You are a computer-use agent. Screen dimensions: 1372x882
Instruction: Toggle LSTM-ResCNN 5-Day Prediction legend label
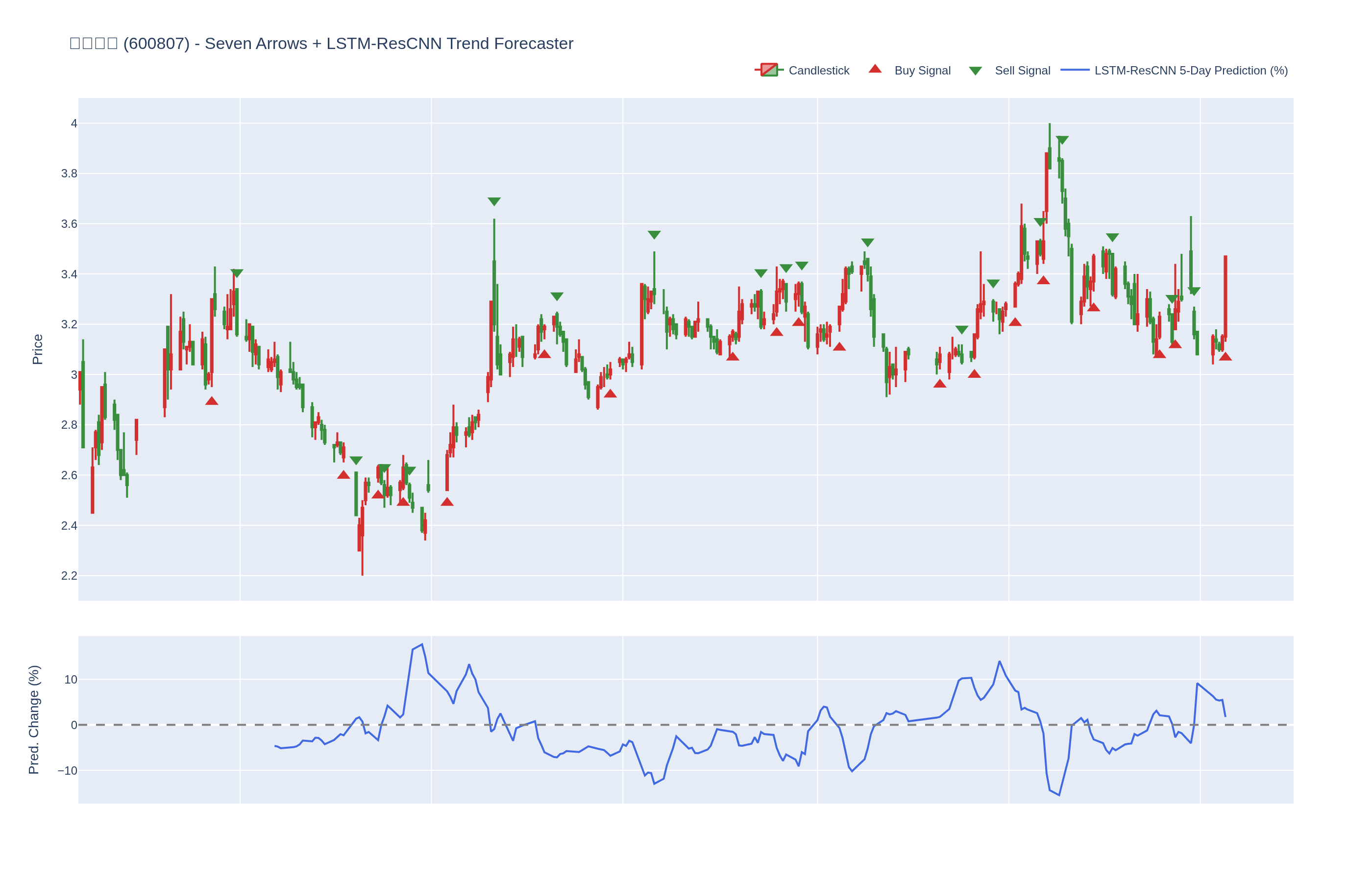tap(1191, 71)
